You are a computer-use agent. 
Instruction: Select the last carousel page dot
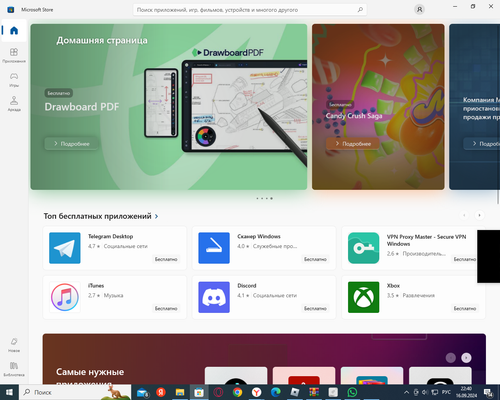pyautogui.click(x=271, y=198)
